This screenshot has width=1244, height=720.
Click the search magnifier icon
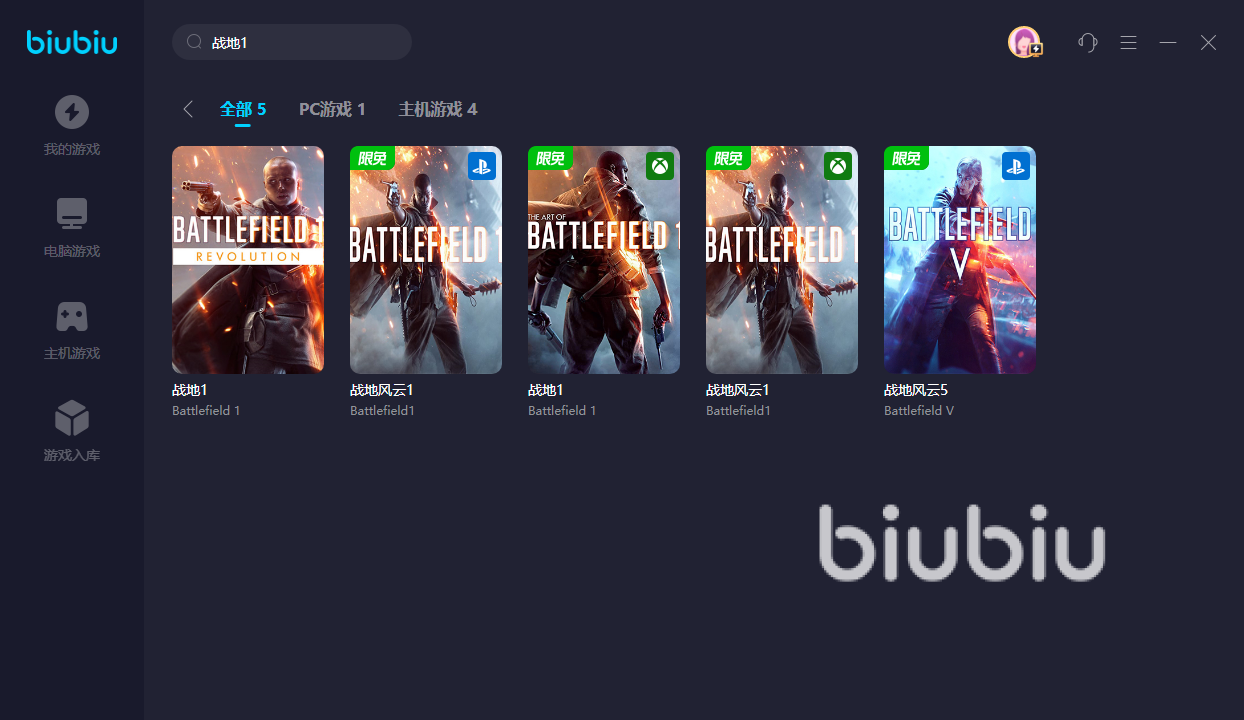click(x=194, y=42)
